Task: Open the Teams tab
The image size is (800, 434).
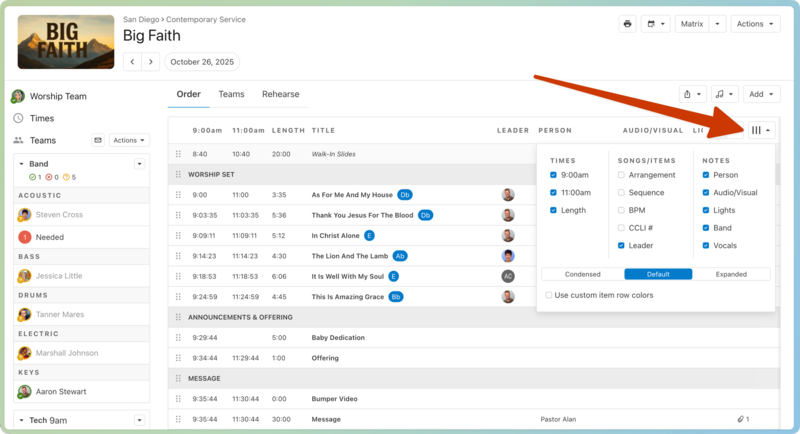Action: coord(231,94)
